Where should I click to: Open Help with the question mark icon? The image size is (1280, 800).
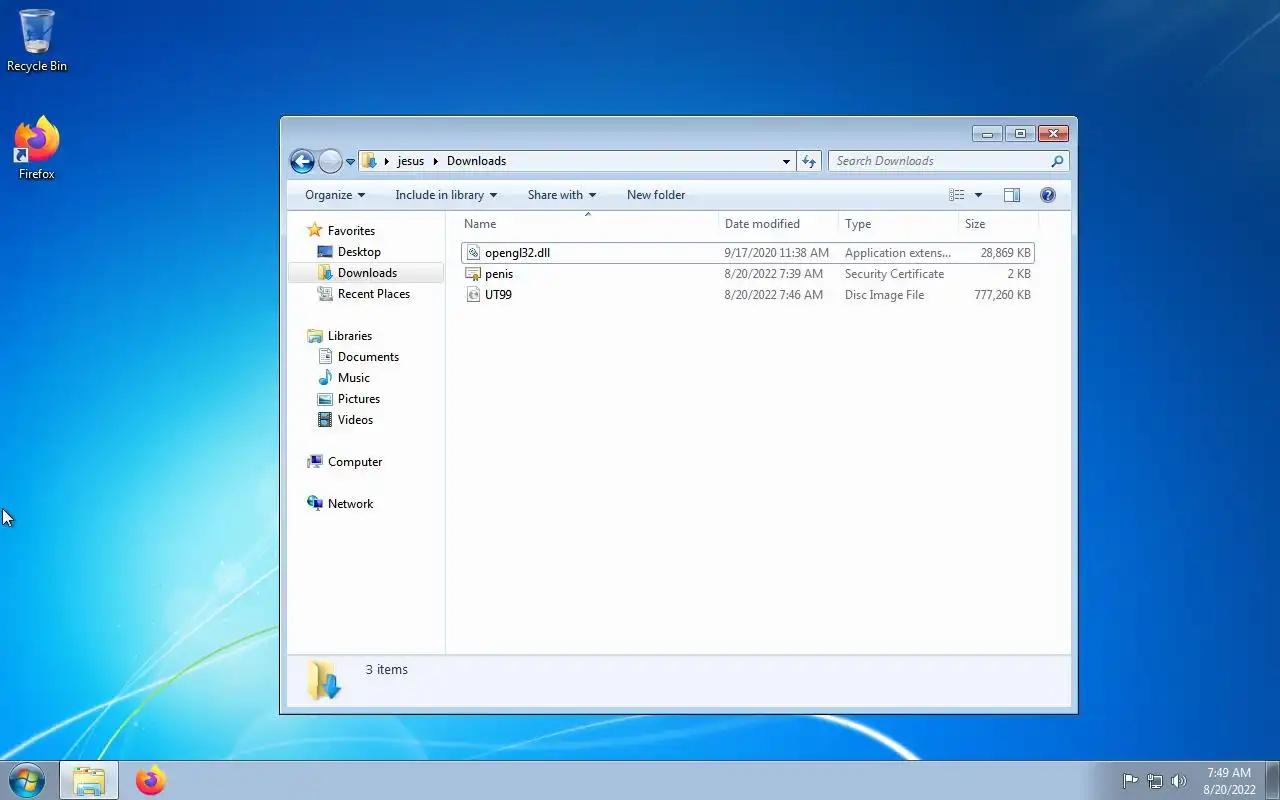point(1048,195)
